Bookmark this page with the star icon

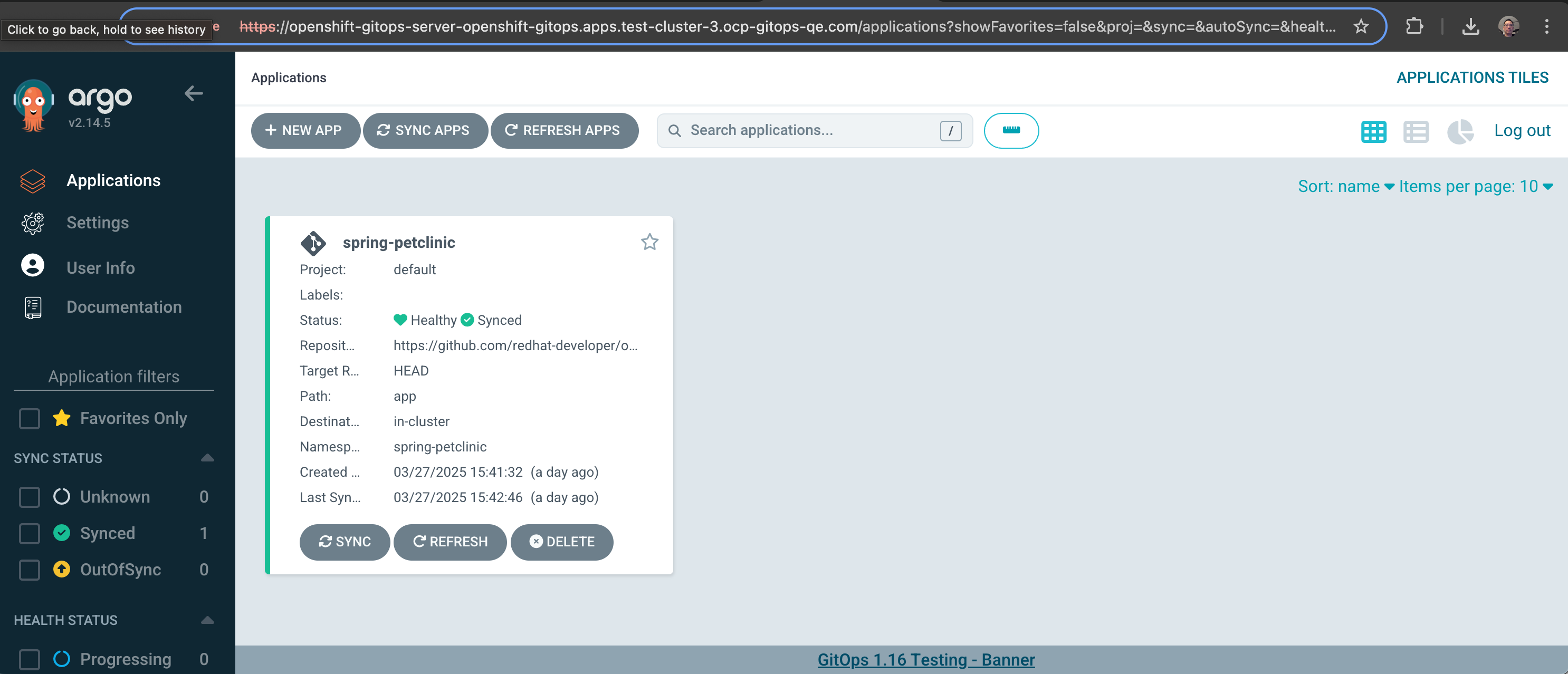pyautogui.click(x=1361, y=27)
